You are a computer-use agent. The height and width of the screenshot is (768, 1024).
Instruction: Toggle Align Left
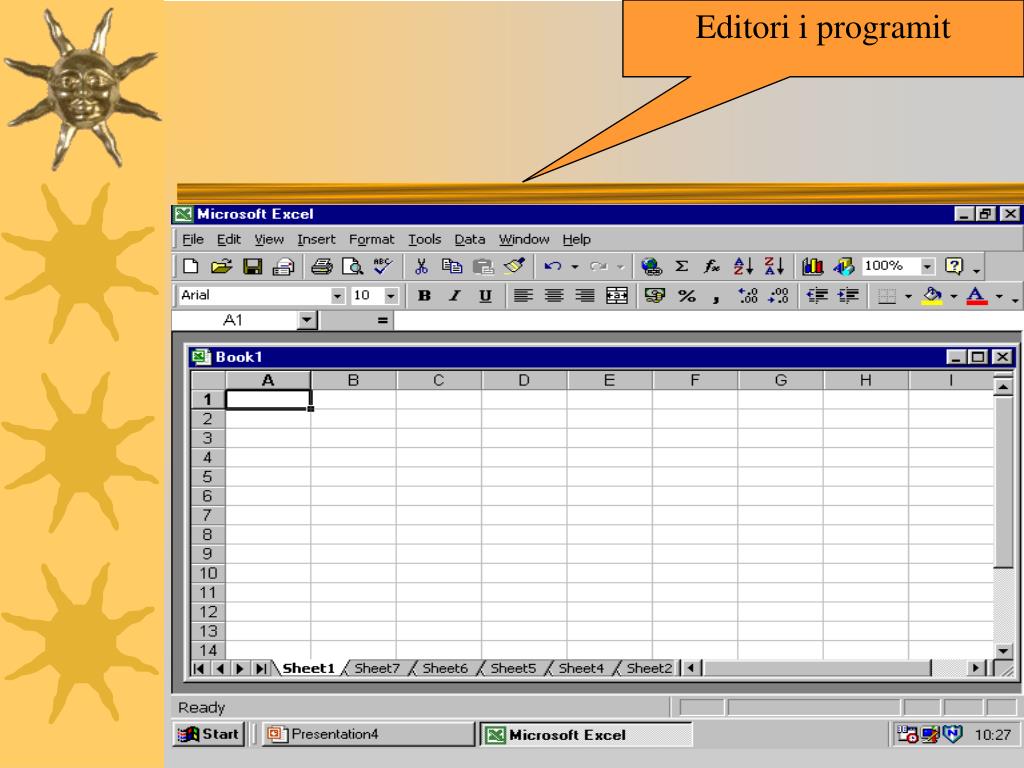click(522, 296)
